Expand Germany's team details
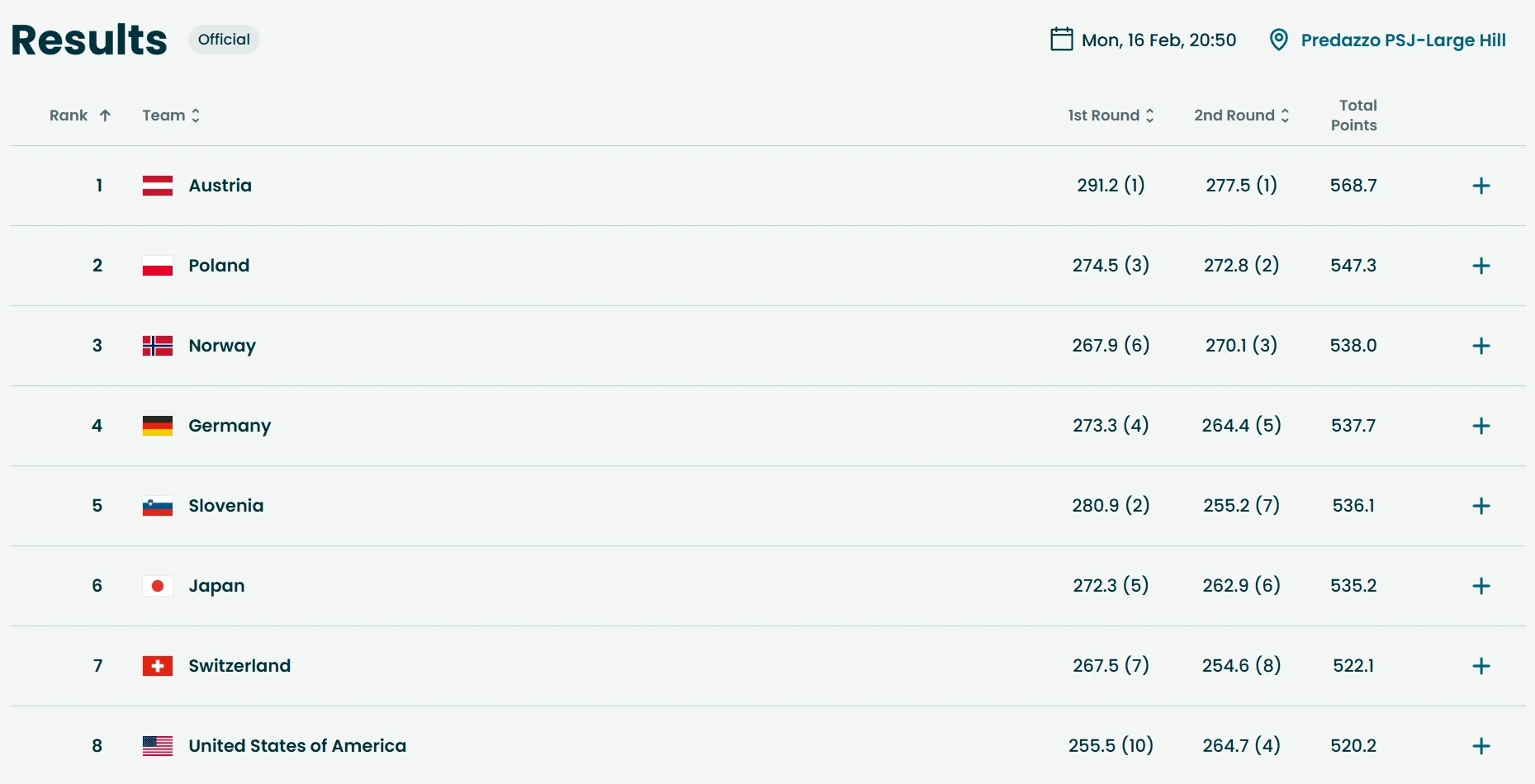The height and width of the screenshot is (784, 1535). pyautogui.click(x=1481, y=426)
